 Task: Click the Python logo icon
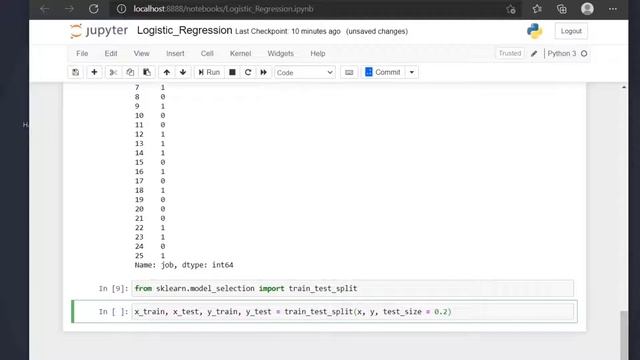(x=534, y=31)
